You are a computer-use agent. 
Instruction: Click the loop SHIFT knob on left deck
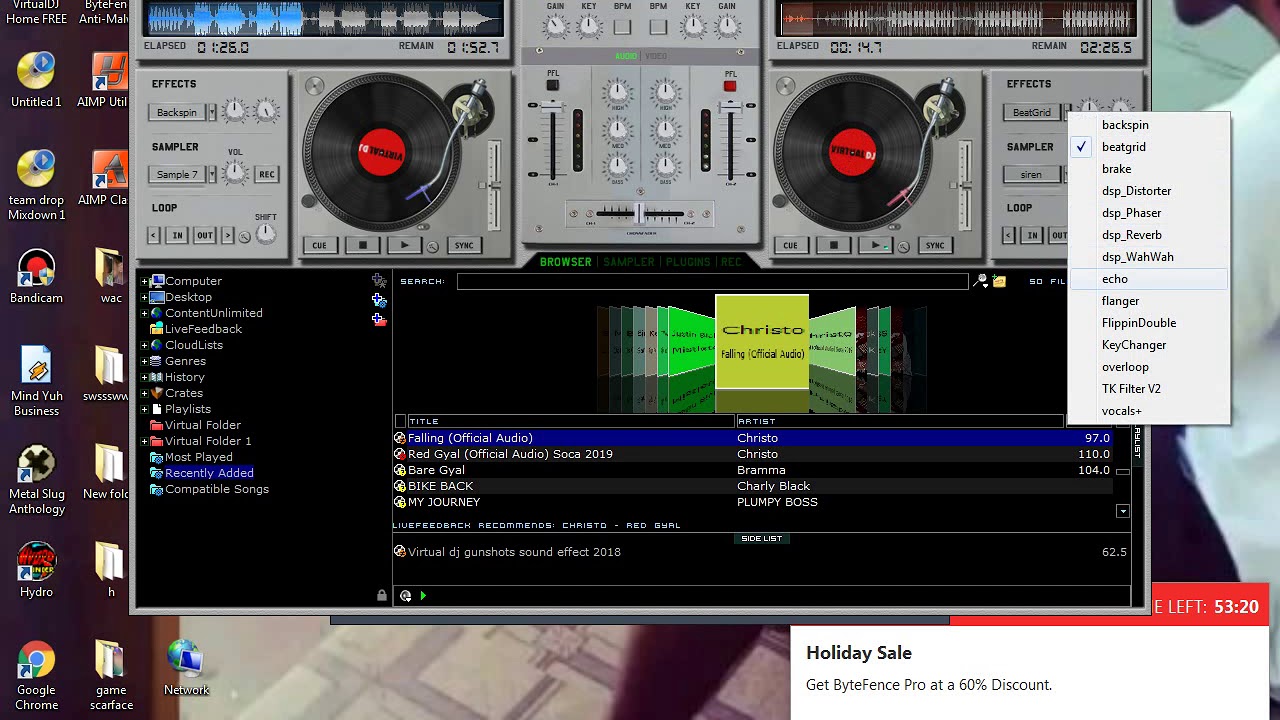coord(265,234)
